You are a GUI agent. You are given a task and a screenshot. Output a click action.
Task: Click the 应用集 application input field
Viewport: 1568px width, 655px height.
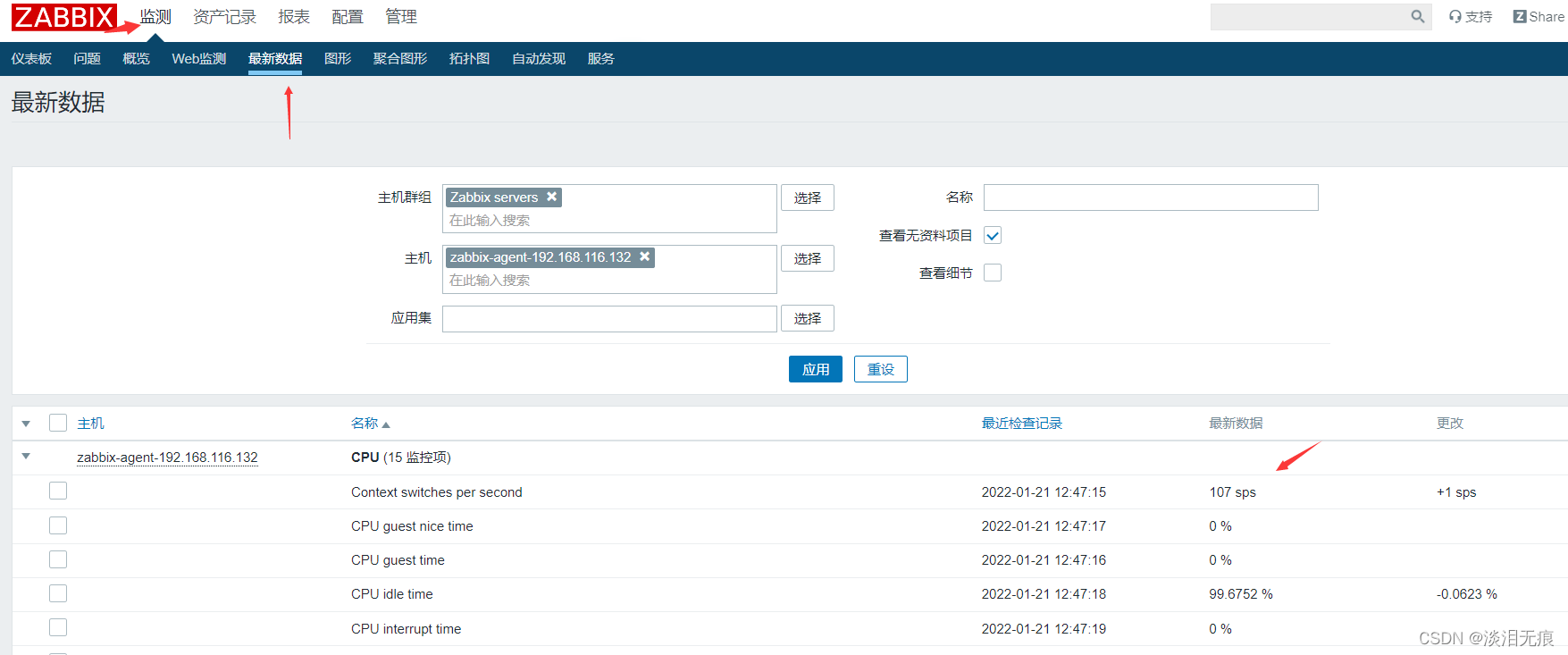(609, 318)
